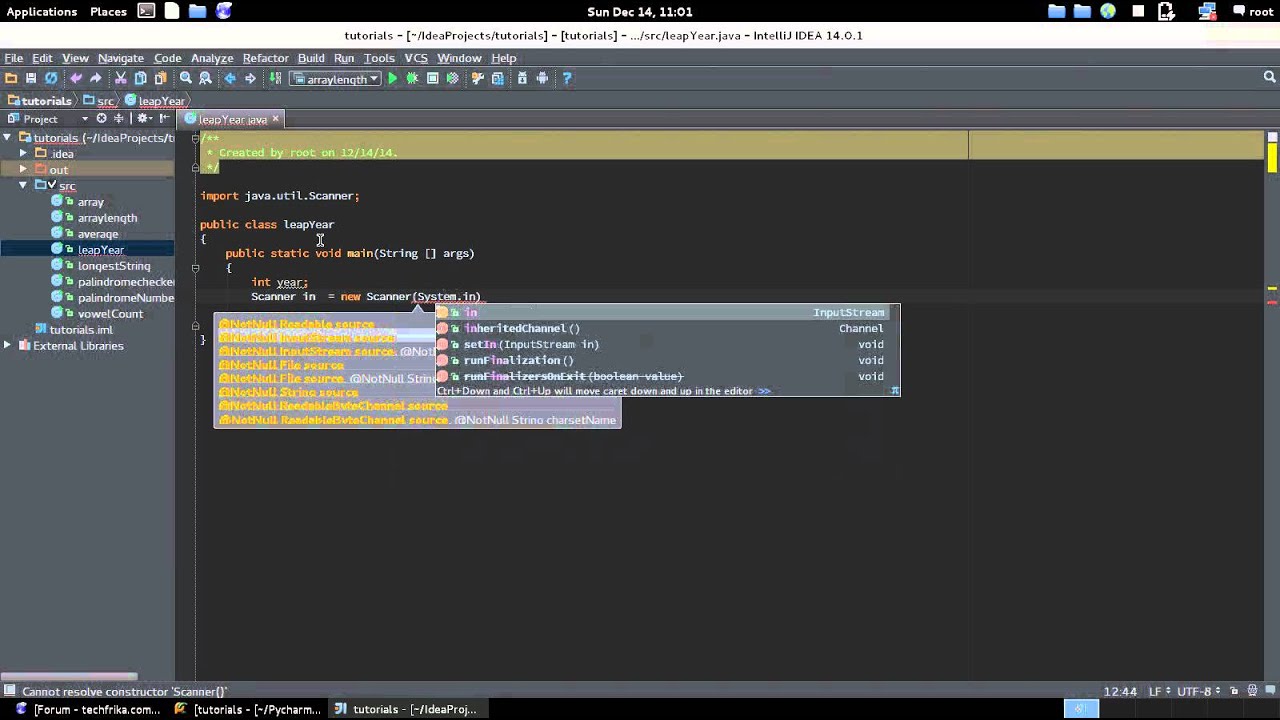Open UTF-8 encoding selector
The image size is (1280, 720).
coord(1199,691)
